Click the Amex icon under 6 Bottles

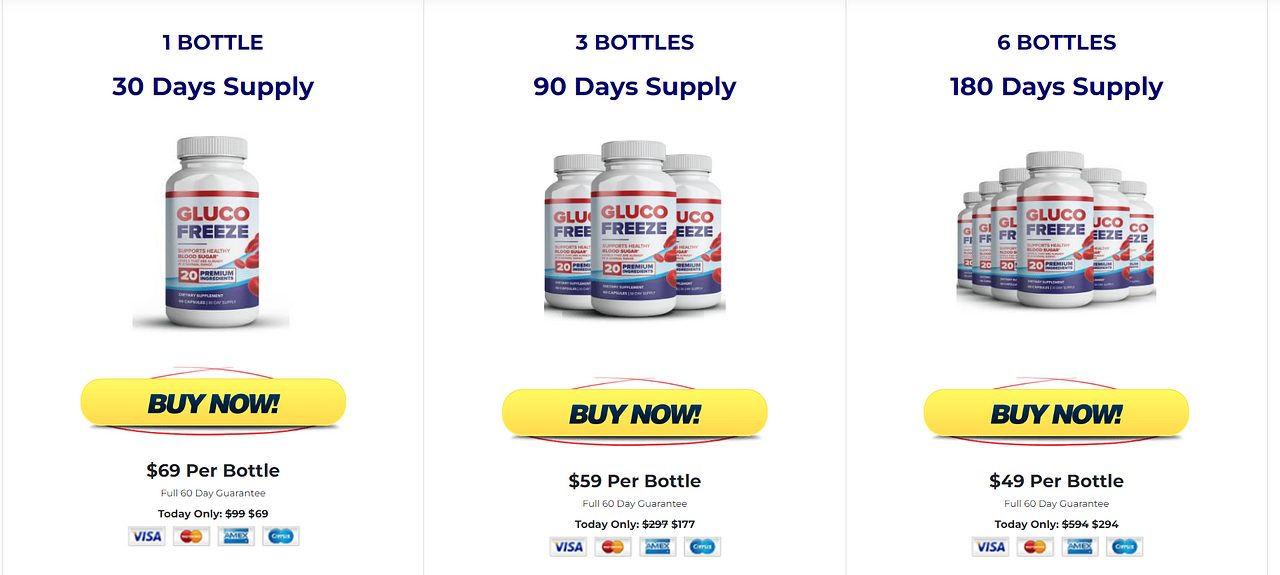pyautogui.click(x=1079, y=546)
